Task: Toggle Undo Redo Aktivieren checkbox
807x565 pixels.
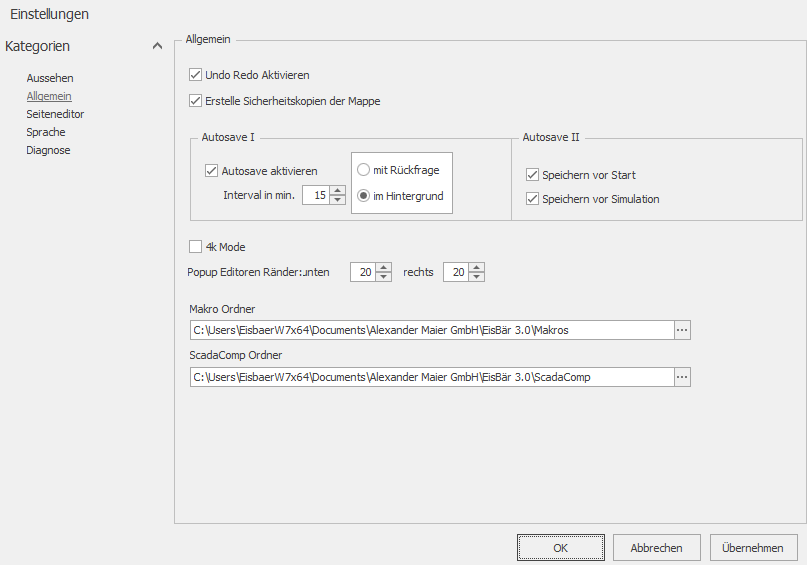Action: click(x=195, y=75)
